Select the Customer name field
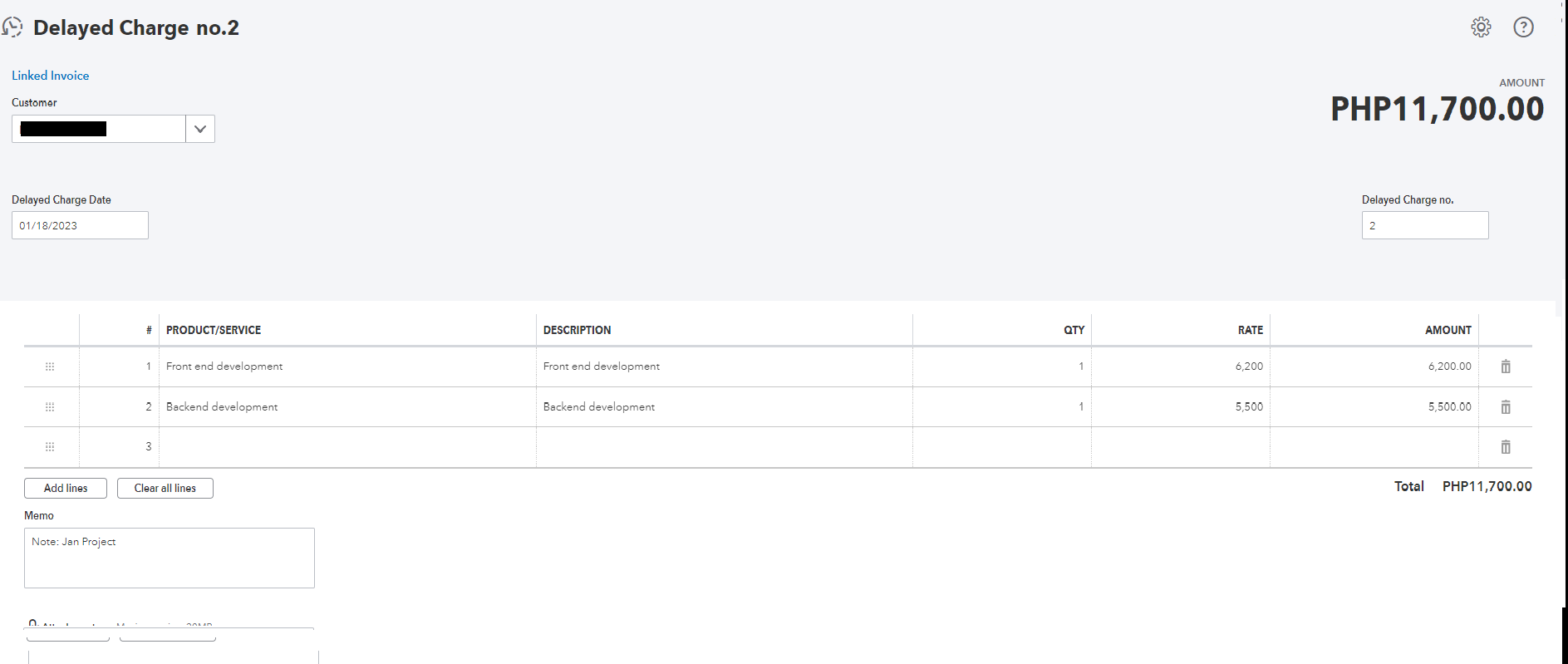1568x664 pixels. (x=98, y=129)
